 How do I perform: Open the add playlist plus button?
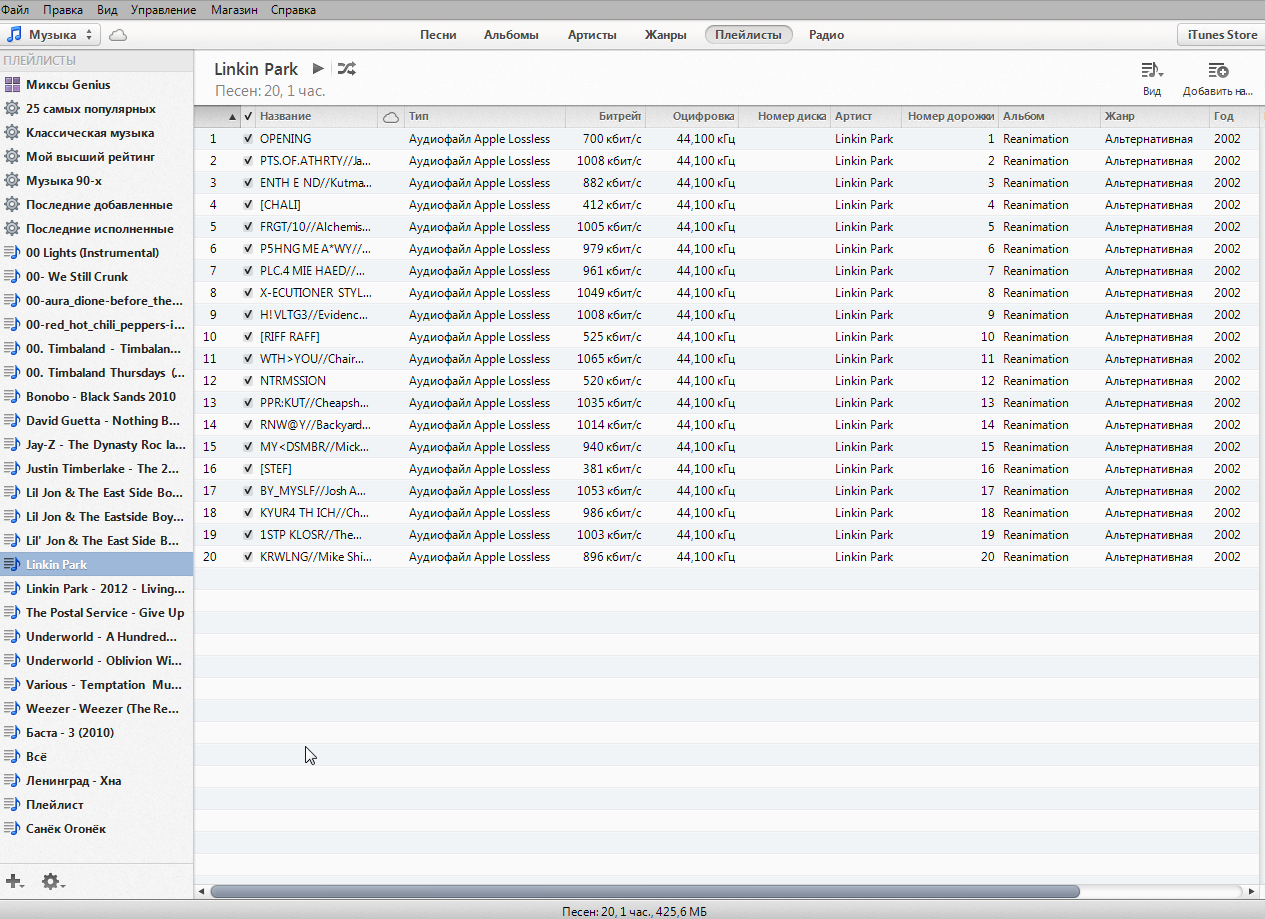(15, 882)
